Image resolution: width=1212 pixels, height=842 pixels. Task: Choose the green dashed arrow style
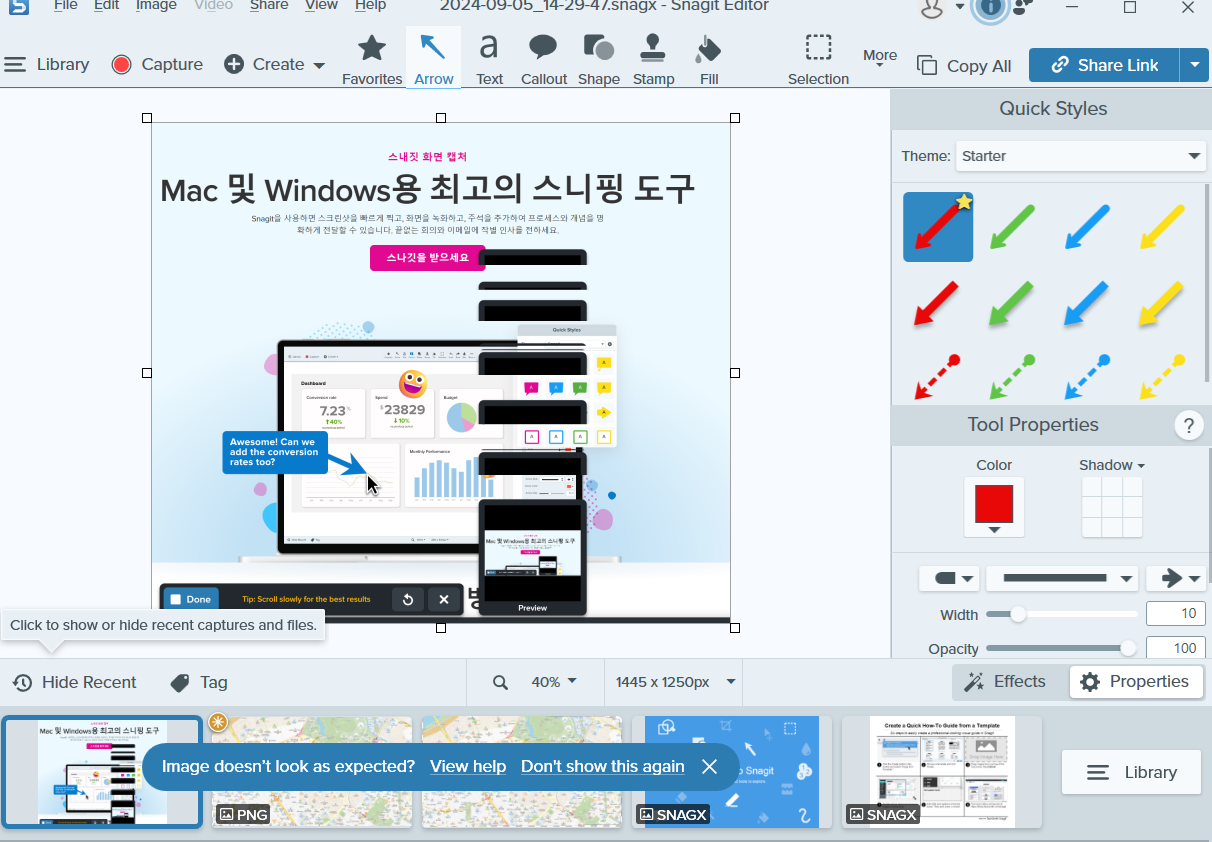coord(1012,377)
